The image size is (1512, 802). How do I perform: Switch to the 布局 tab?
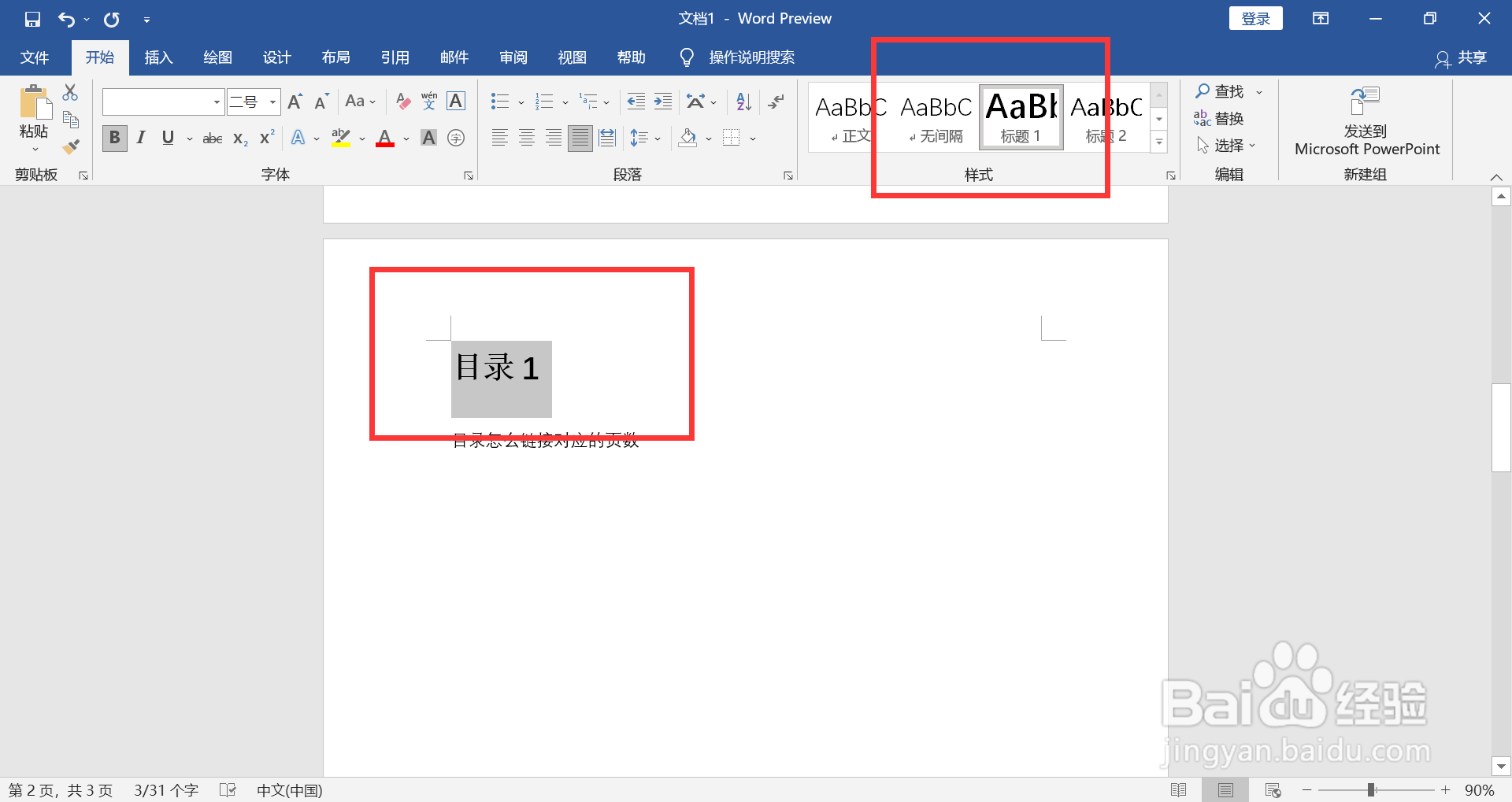pyautogui.click(x=335, y=57)
